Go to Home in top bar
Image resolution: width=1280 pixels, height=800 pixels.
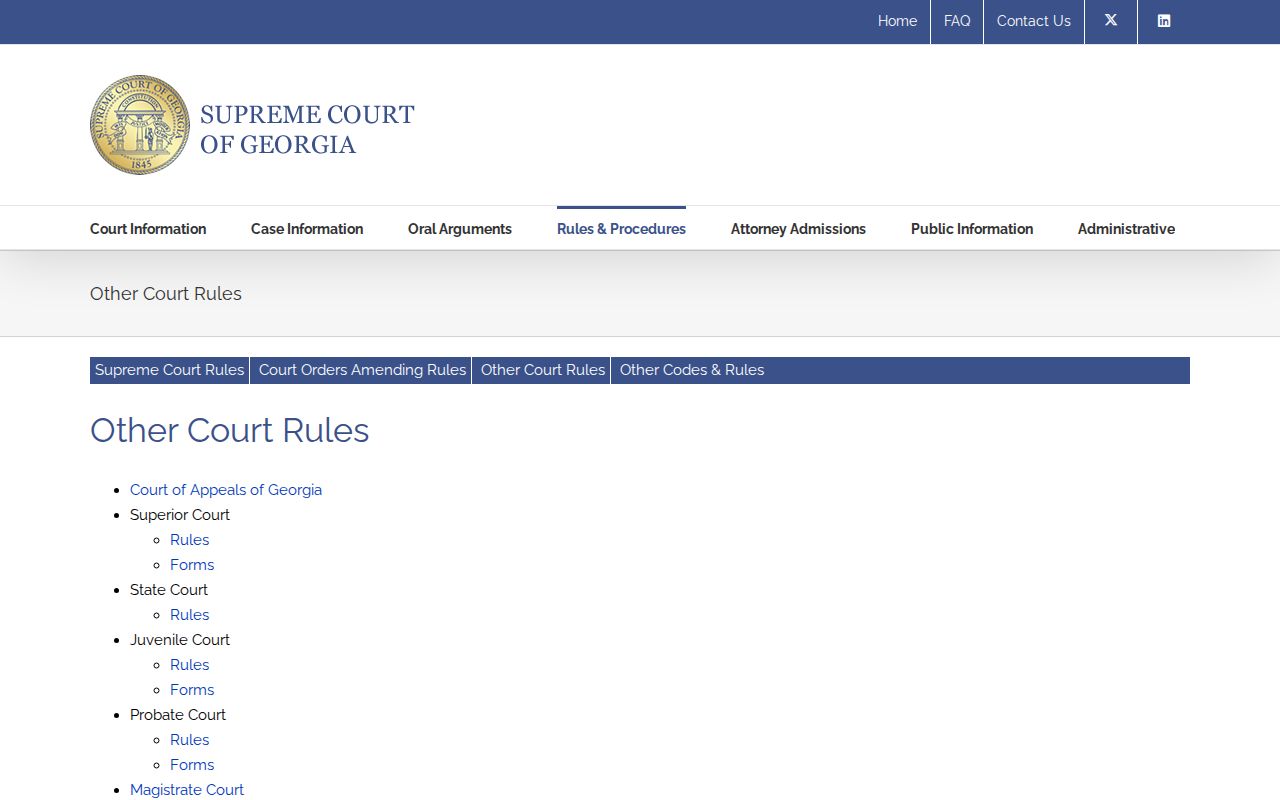[897, 21]
